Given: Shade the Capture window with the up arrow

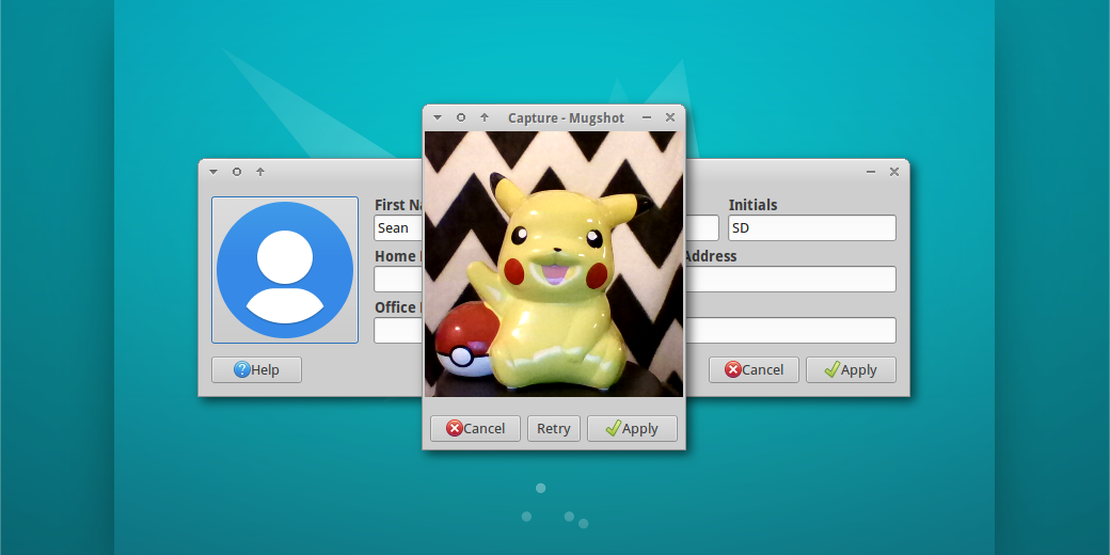Looking at the screenshot, I should pyautogui.click(x=485, y=118).
